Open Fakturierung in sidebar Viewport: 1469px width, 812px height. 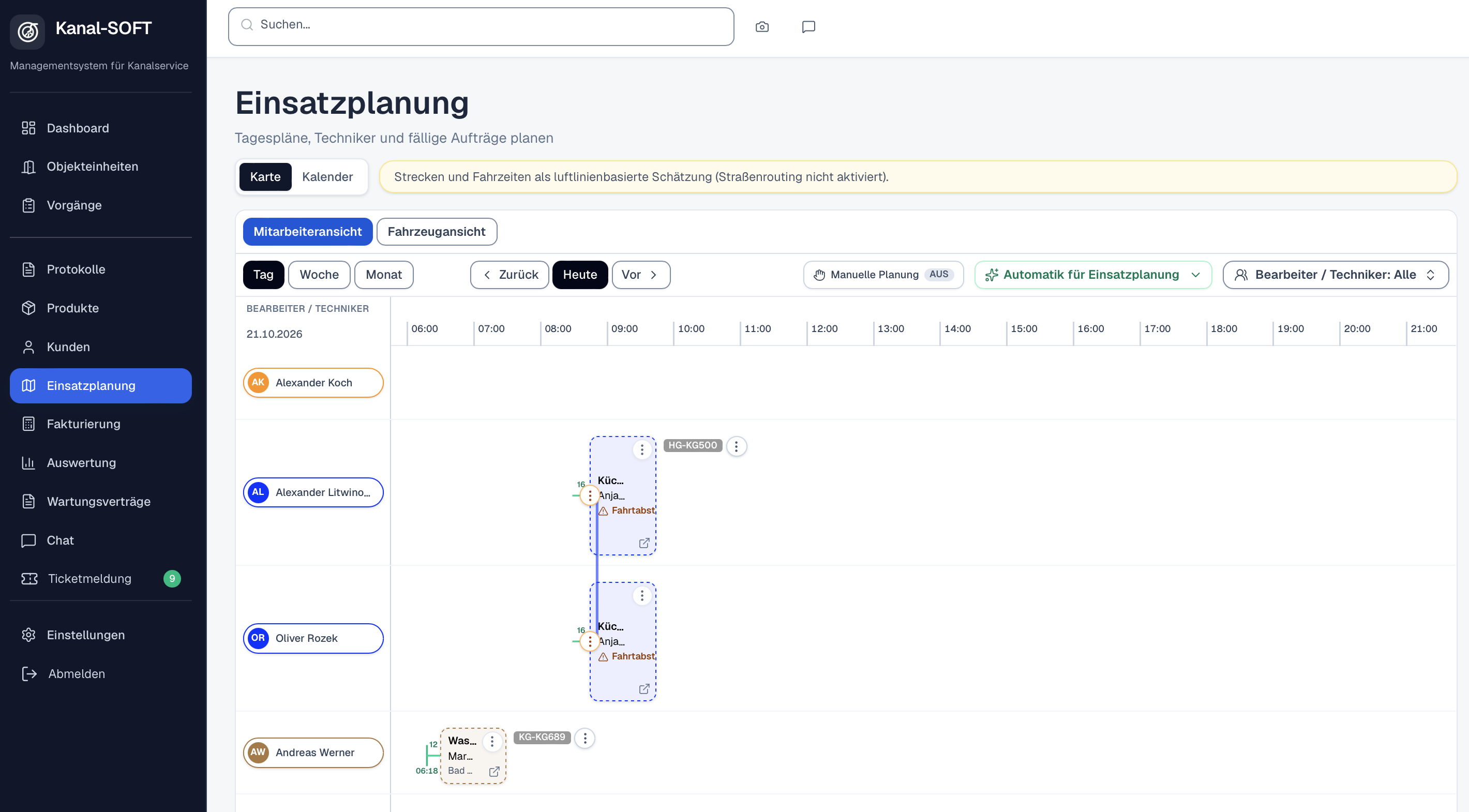click(101, 424)
